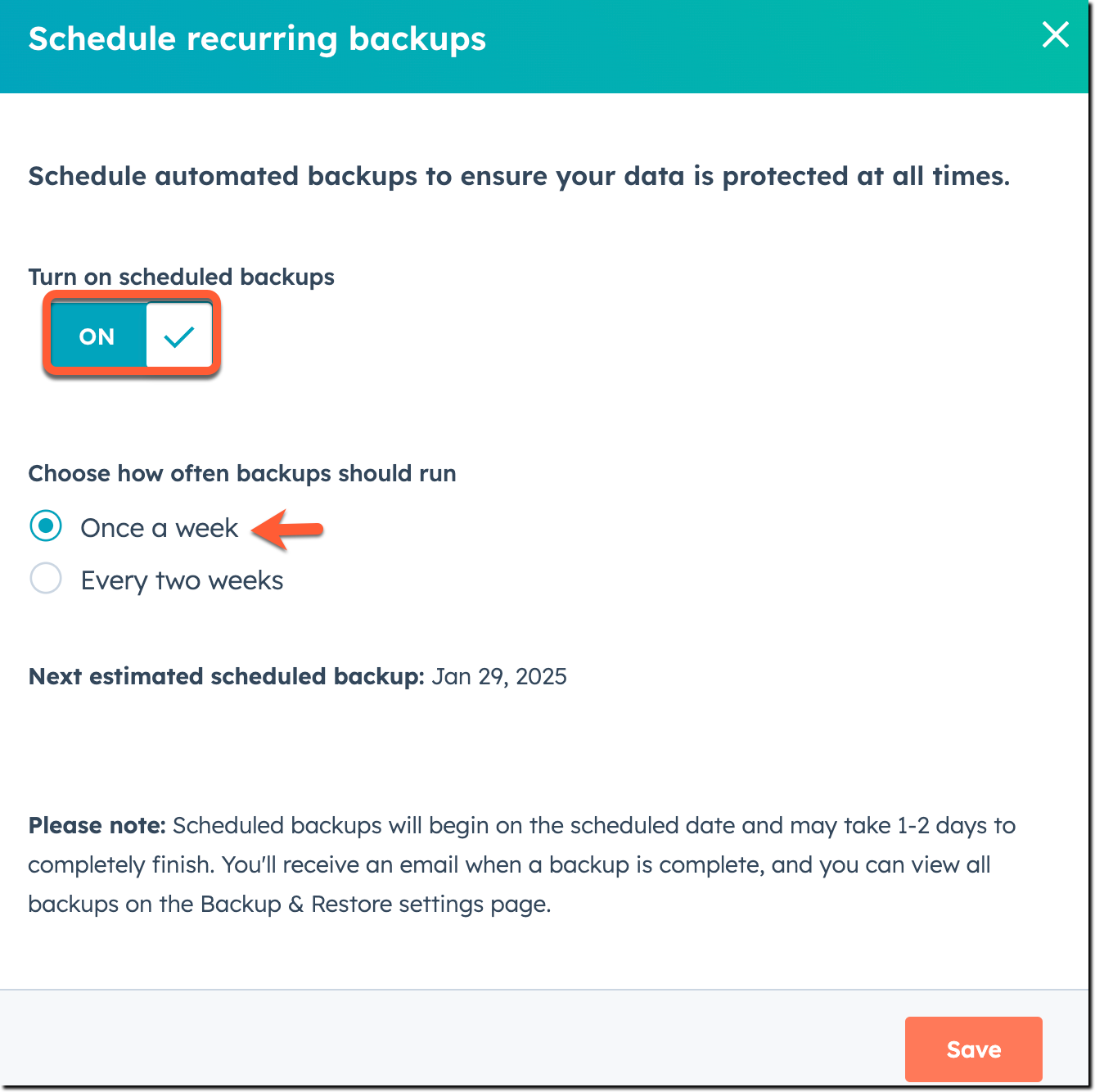Save the backup schedule settings
Viewport: 1095px width, 1092px height.
[x=973, y=1049]
